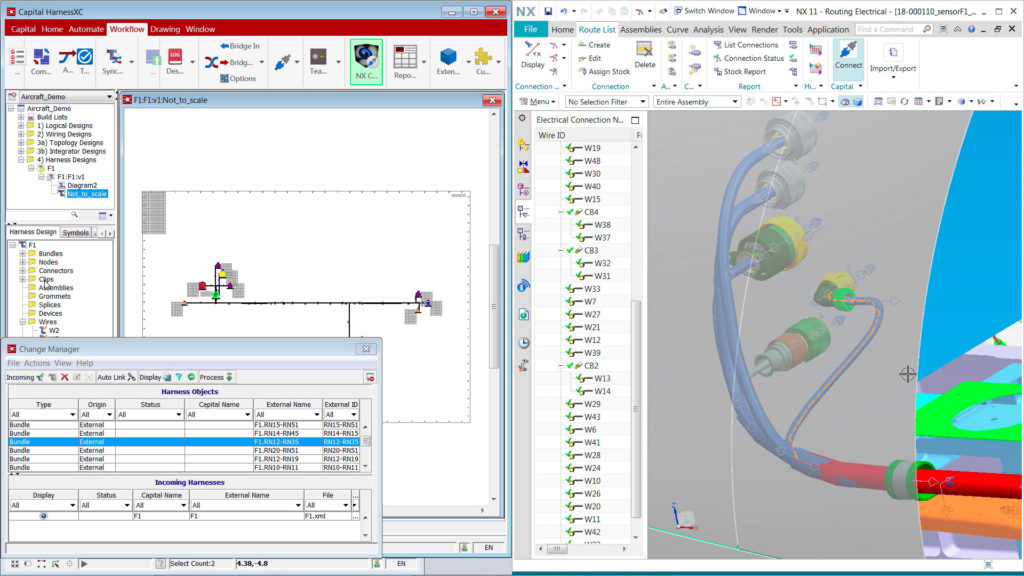Image resolution: width=1024 pixels, height=576 pixels.
Task: Toggle the green check on cable CB4
Action: [570, 212]
